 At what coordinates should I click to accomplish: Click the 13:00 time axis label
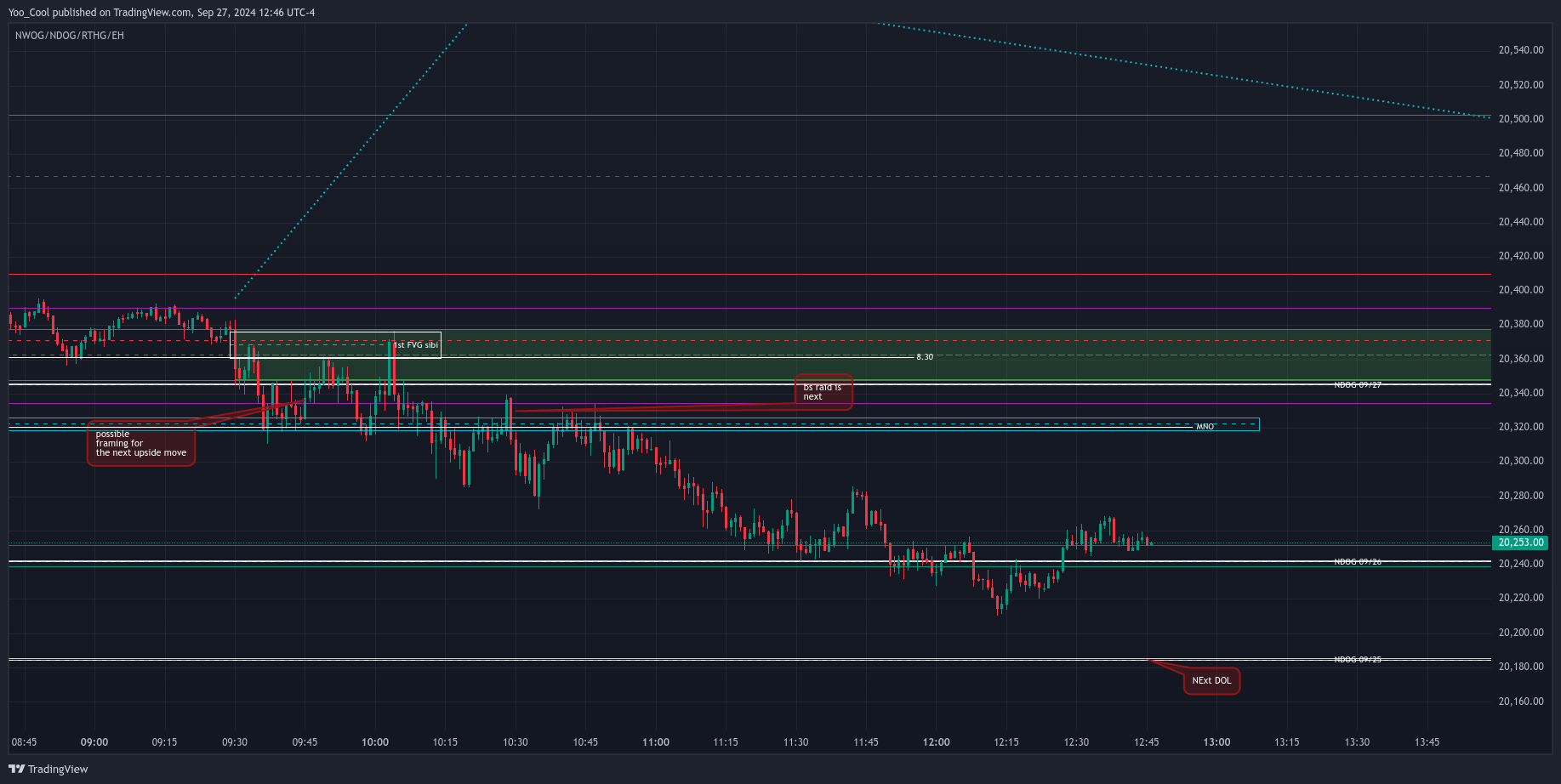pos(1216,742)
